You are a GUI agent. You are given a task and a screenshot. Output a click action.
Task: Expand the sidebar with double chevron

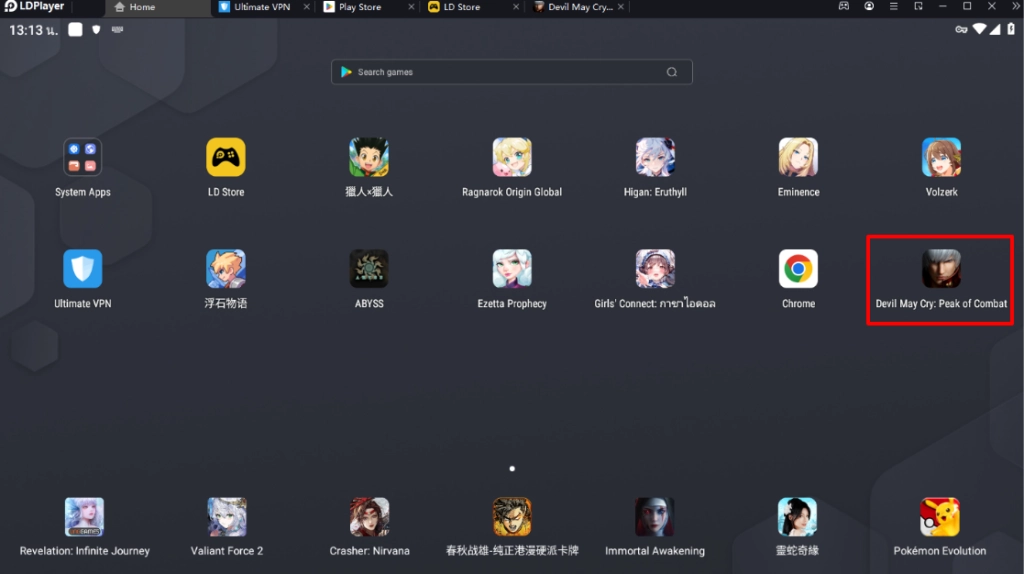point(1016,7)
